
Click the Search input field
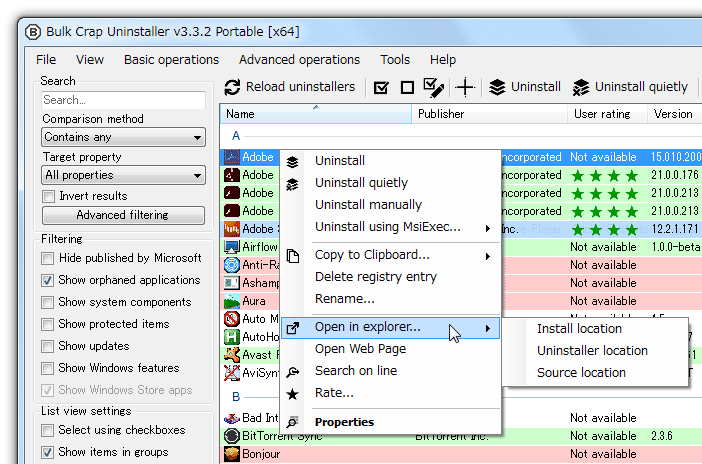[x=124, y=100]
